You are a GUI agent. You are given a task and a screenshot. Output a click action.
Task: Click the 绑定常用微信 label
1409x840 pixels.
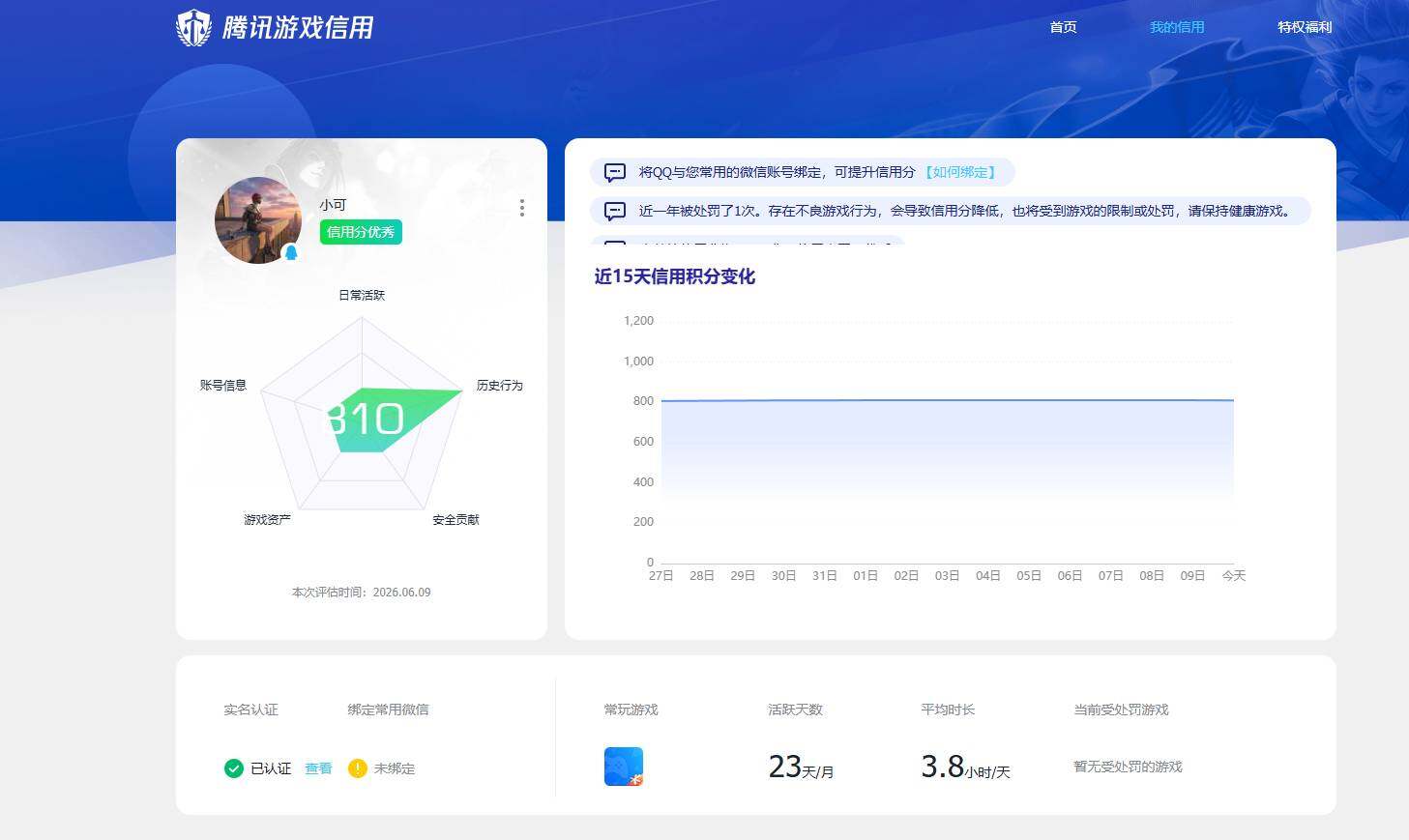click(x=388, y=710)
